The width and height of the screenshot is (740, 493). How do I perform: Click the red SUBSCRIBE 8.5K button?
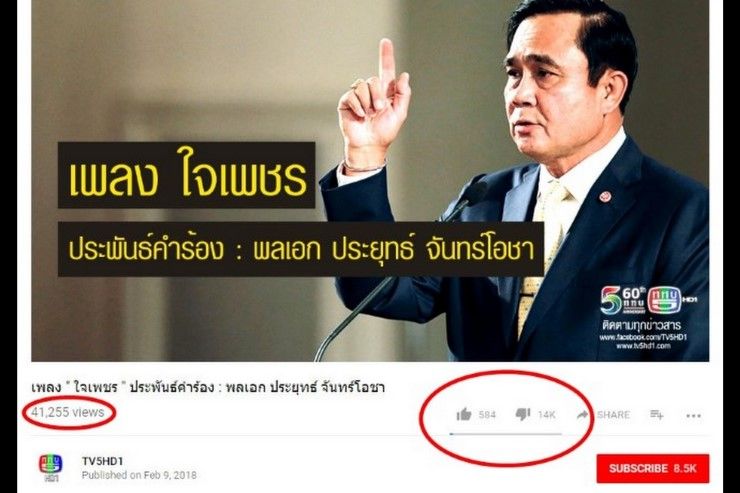tap(653, 468)
